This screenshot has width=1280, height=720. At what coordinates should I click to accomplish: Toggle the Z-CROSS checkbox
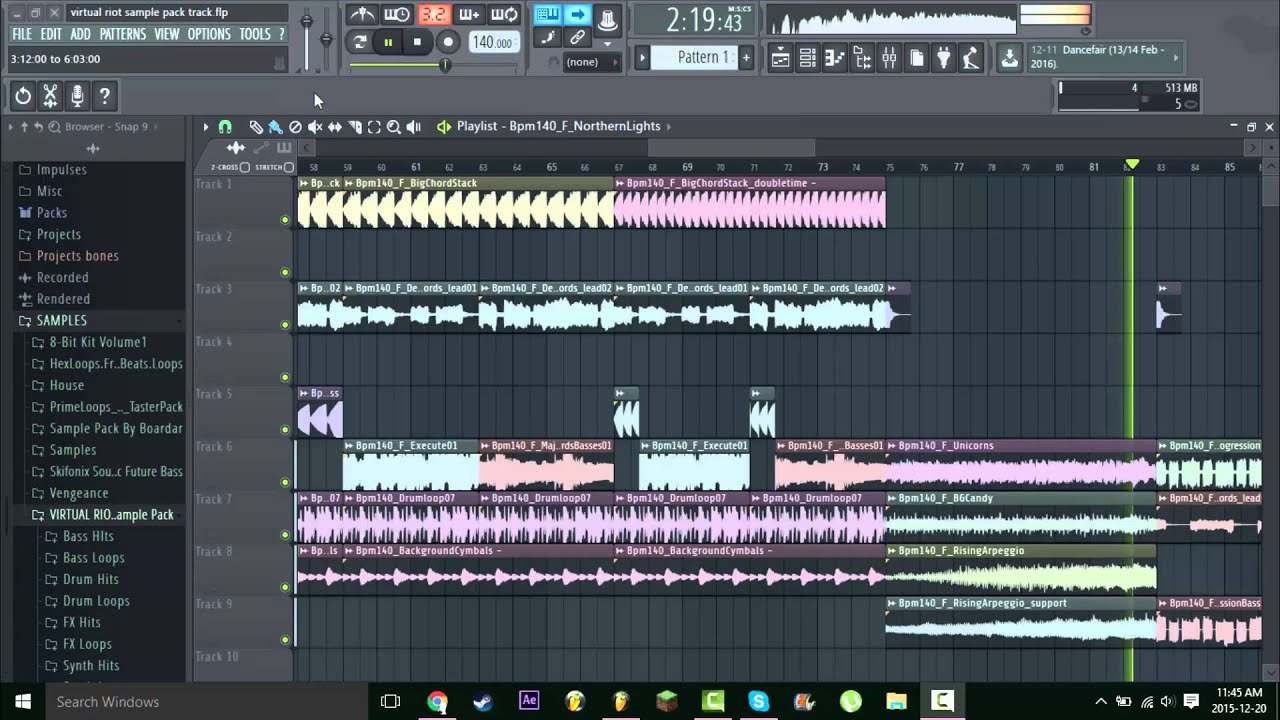(x=245, y=167)
